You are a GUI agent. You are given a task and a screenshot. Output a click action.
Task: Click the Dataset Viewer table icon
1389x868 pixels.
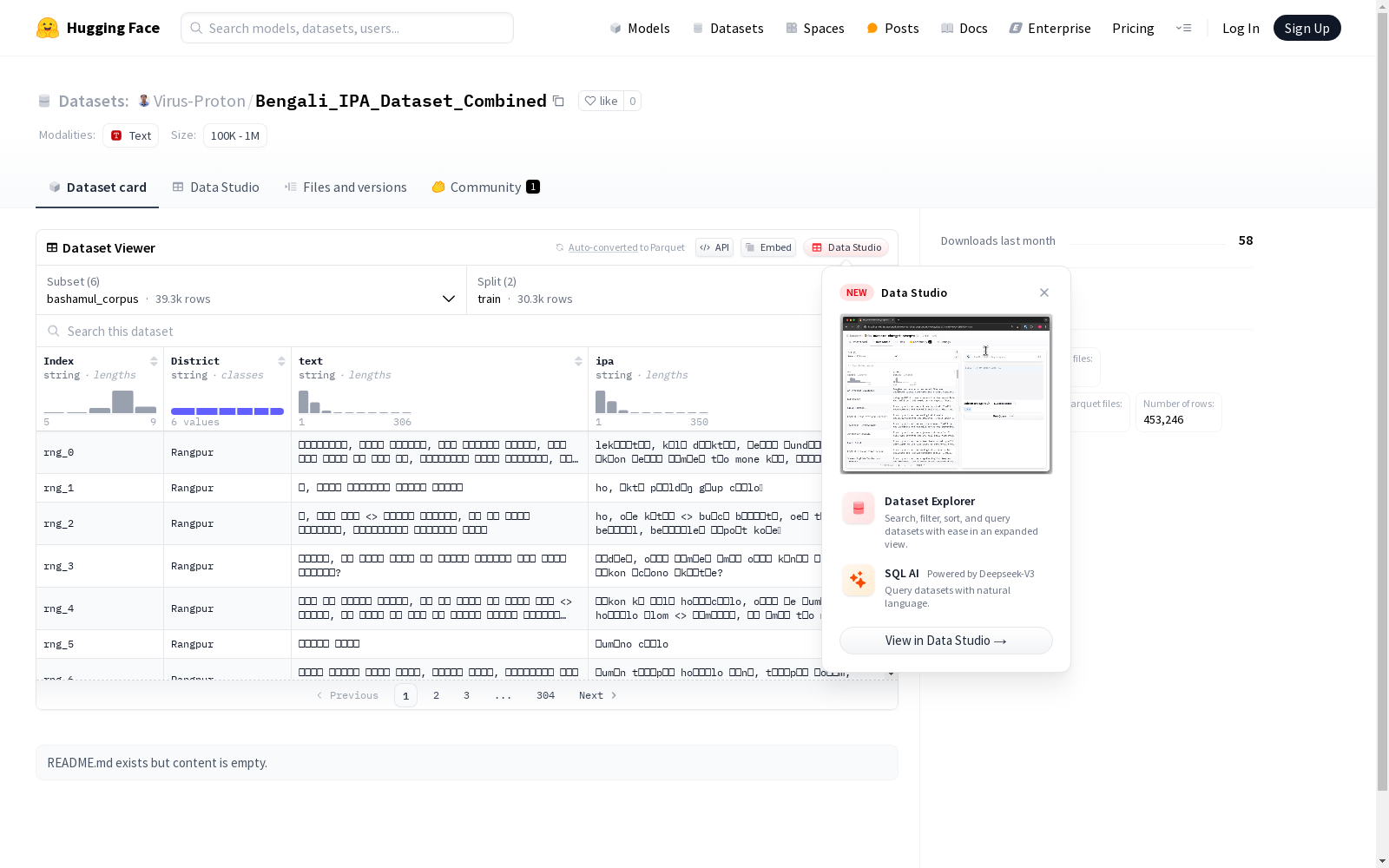[52, 247]
